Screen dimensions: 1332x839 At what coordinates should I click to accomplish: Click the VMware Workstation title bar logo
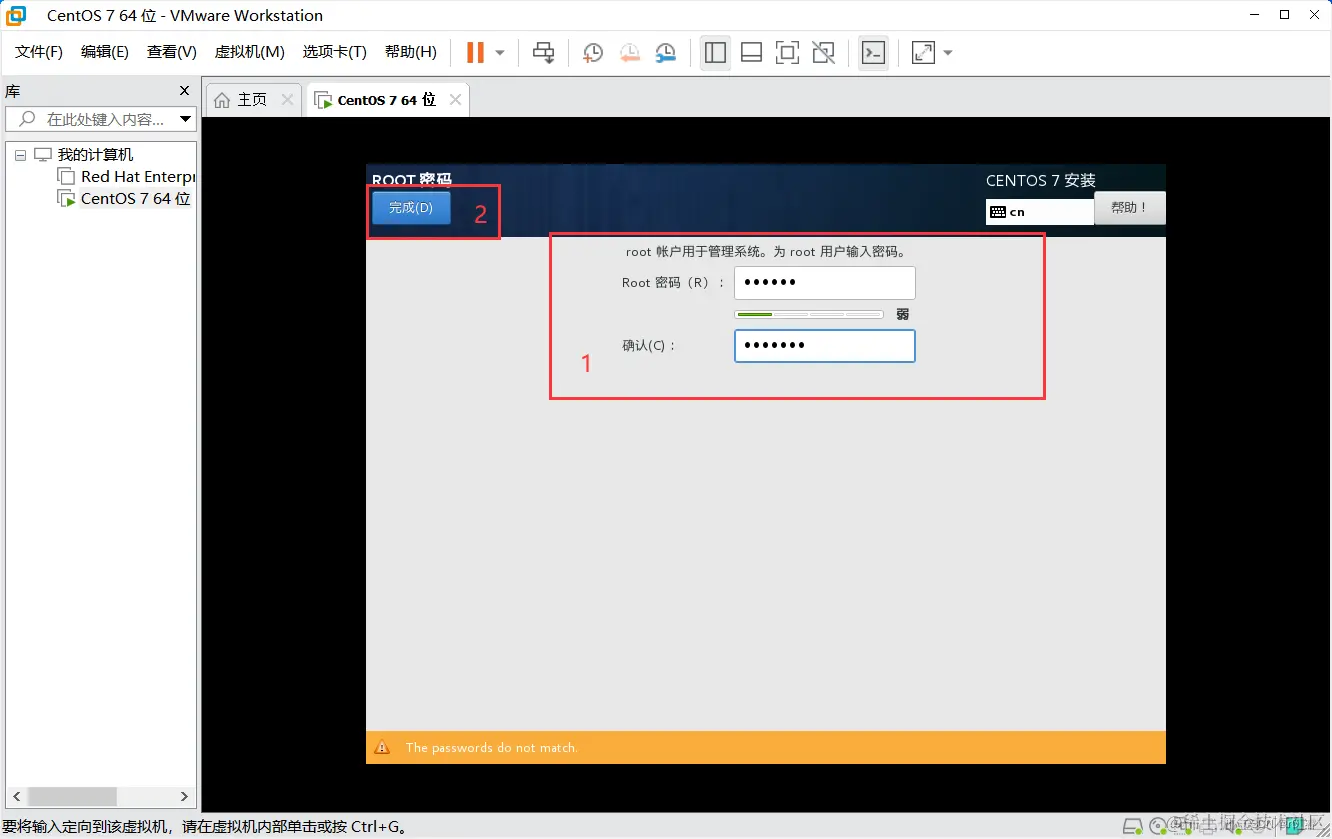click(17, 15)
